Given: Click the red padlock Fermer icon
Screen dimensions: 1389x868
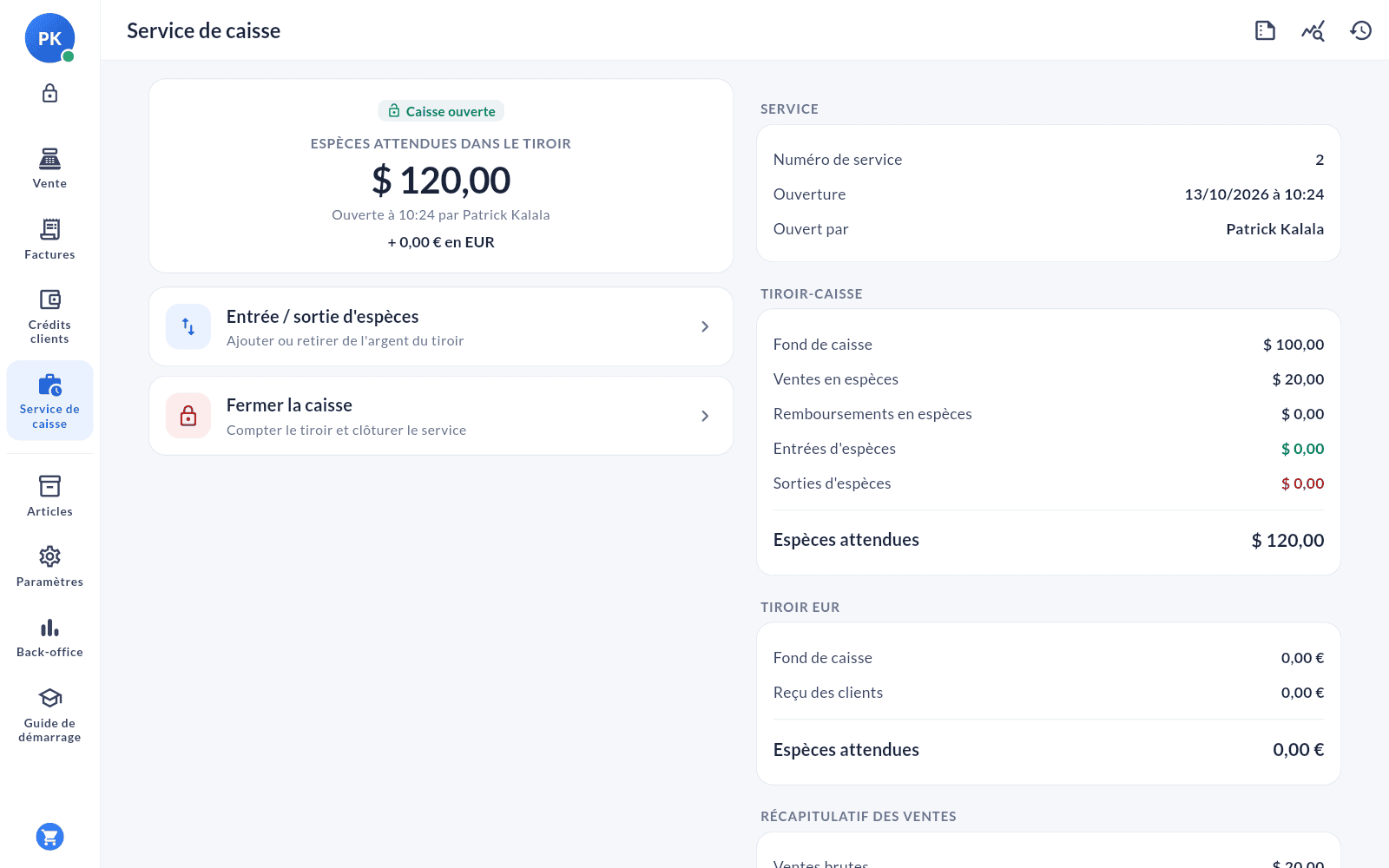Looking at the screenshot, I should point(188,416).
